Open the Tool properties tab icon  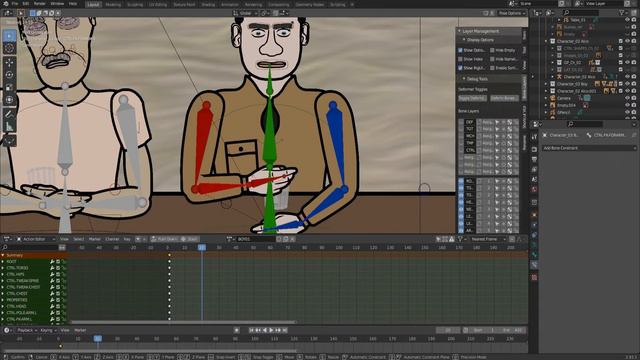point(534,138)
